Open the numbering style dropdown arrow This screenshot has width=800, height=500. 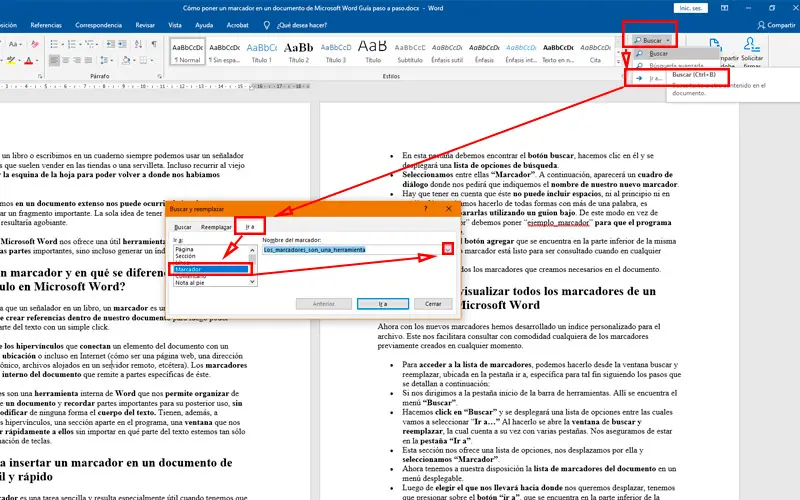click(79, 44)
